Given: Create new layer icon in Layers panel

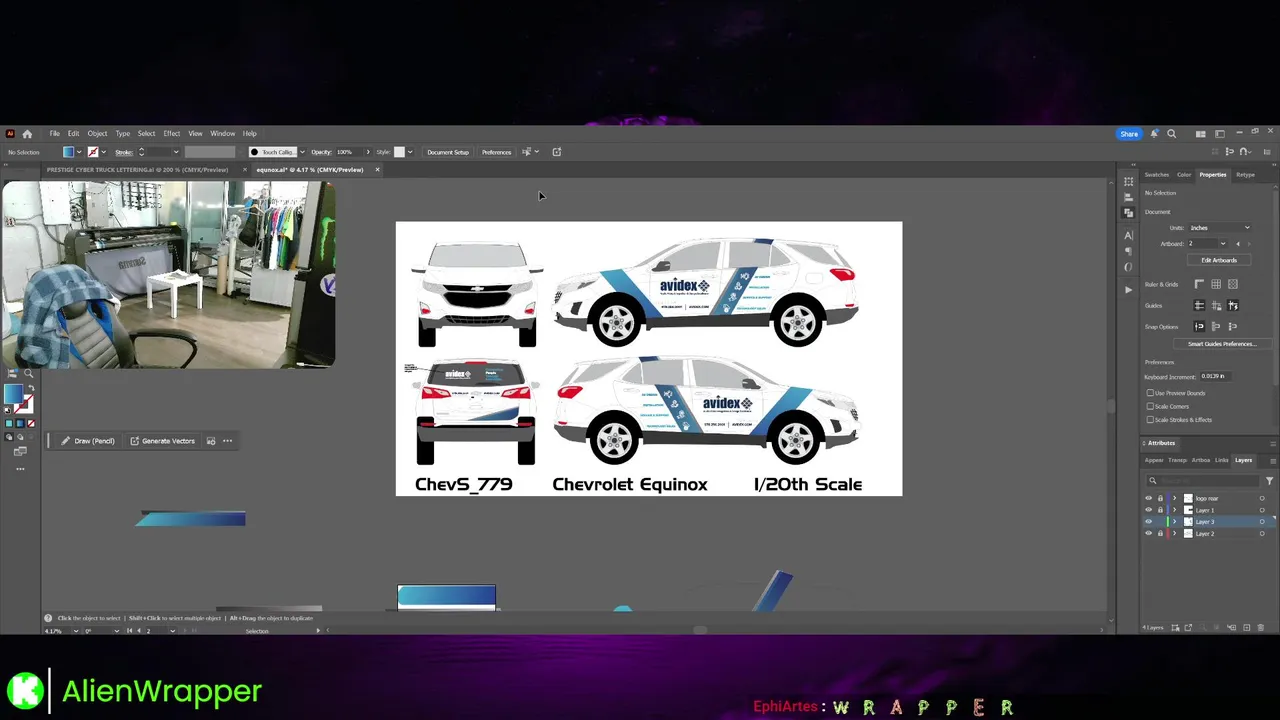Looking at the screenshot, I should (x=1246, y=627).
